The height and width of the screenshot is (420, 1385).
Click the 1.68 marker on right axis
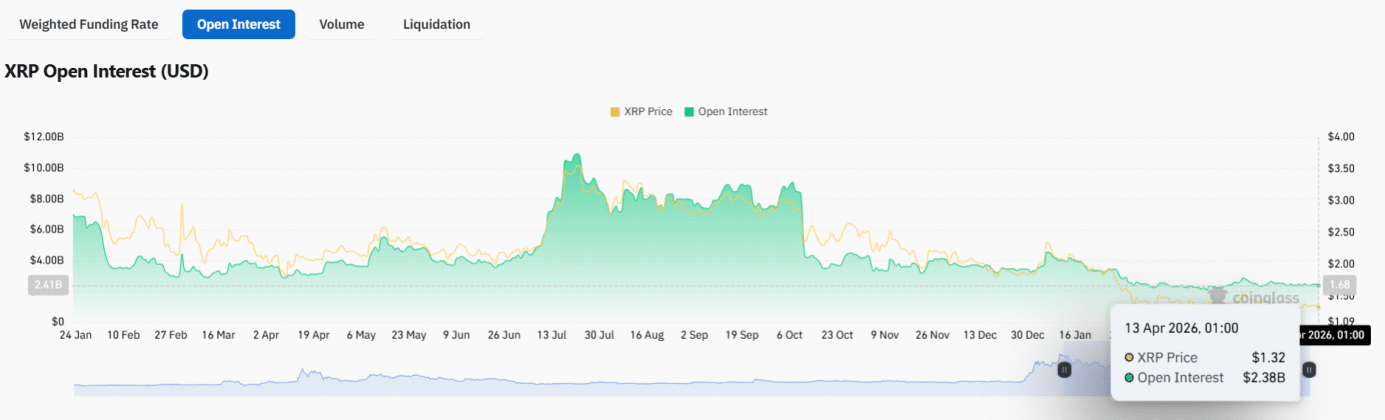(1340, 285)
